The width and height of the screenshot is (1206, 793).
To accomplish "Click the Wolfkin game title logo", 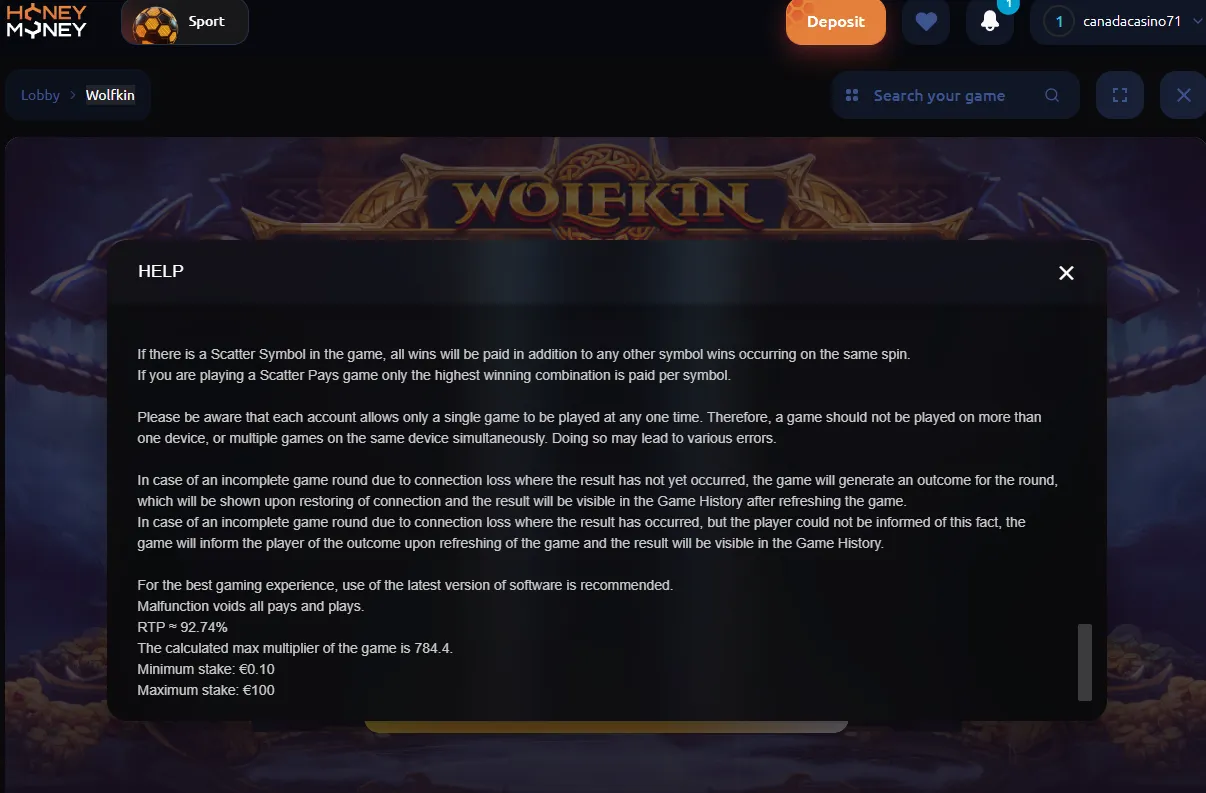I will [x=601, y=200].
